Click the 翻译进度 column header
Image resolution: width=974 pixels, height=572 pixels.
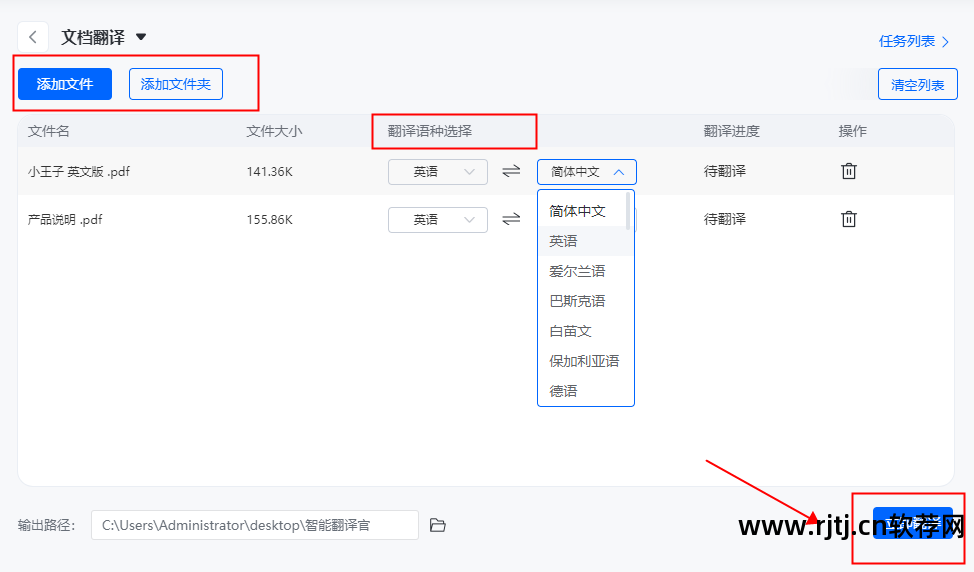pyautogui.click(x=731, y=131)
